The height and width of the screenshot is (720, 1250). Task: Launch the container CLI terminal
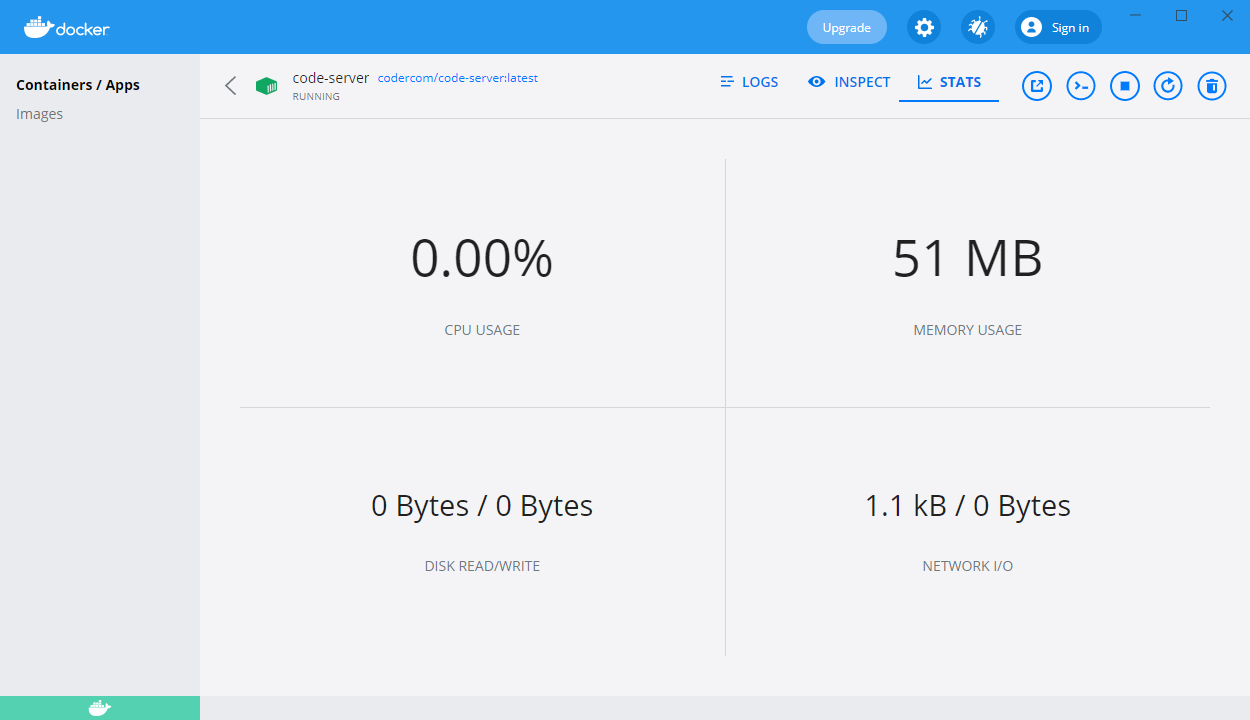[1081, 86]
